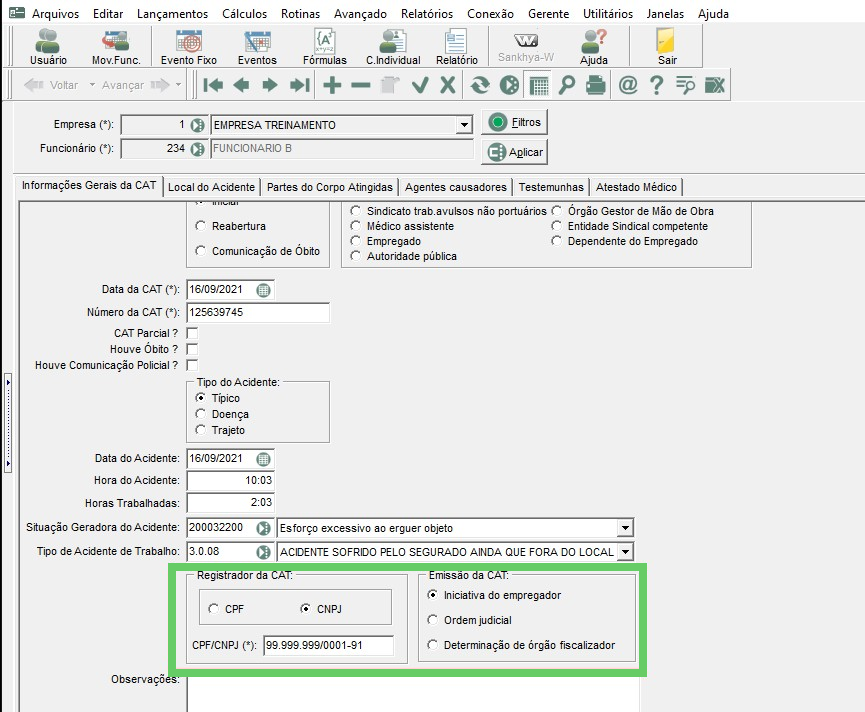This screenshot has height=712, width=865.
Task: Open the Evento Fixo icon
Action: click(189, 46)
